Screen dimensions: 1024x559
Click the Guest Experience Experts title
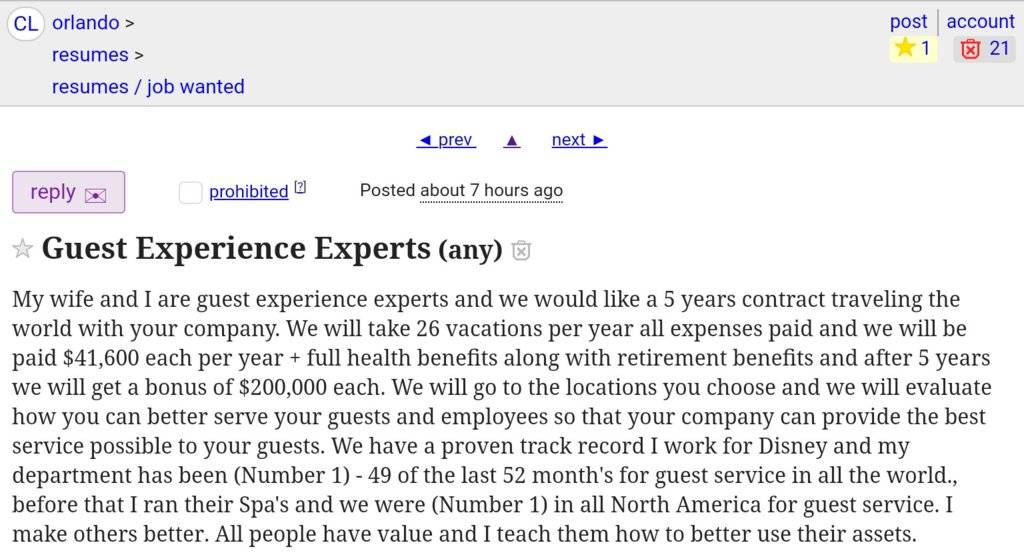point(236,248)
